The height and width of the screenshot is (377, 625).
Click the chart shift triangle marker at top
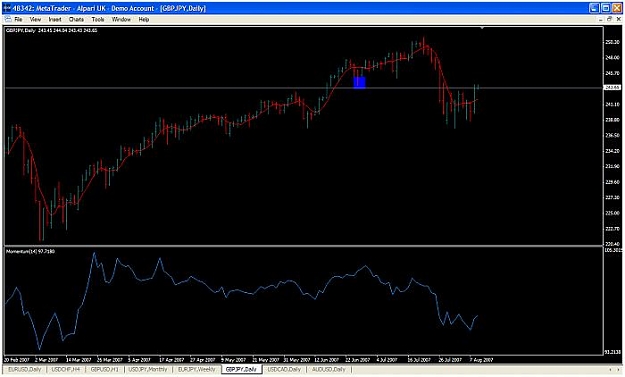(x=482, y=28)
